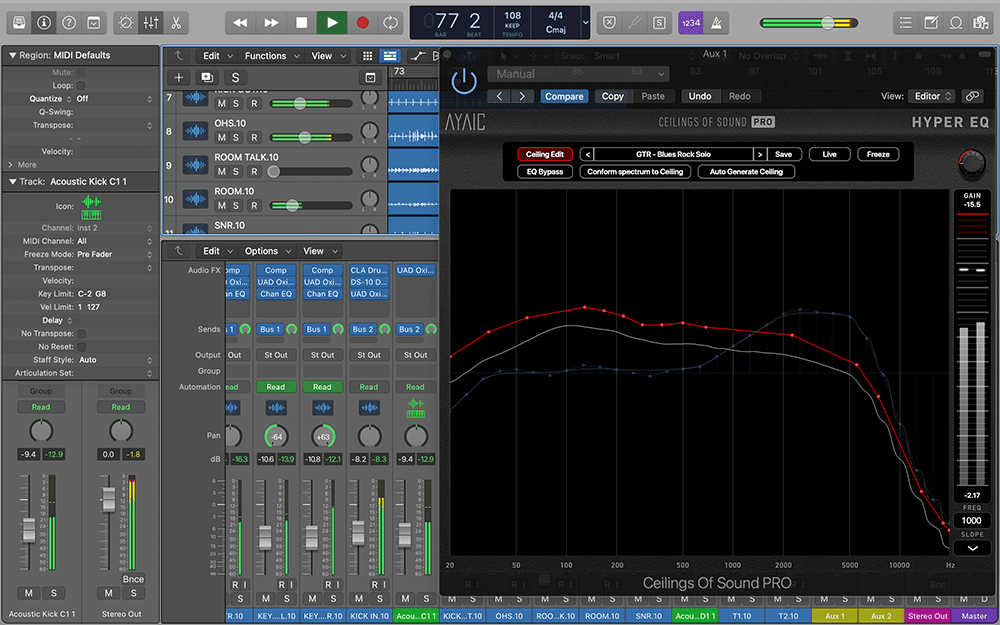Toggle the Mixer faders icon
Screen dimensions: 1000x625
(x=151, y=23)
